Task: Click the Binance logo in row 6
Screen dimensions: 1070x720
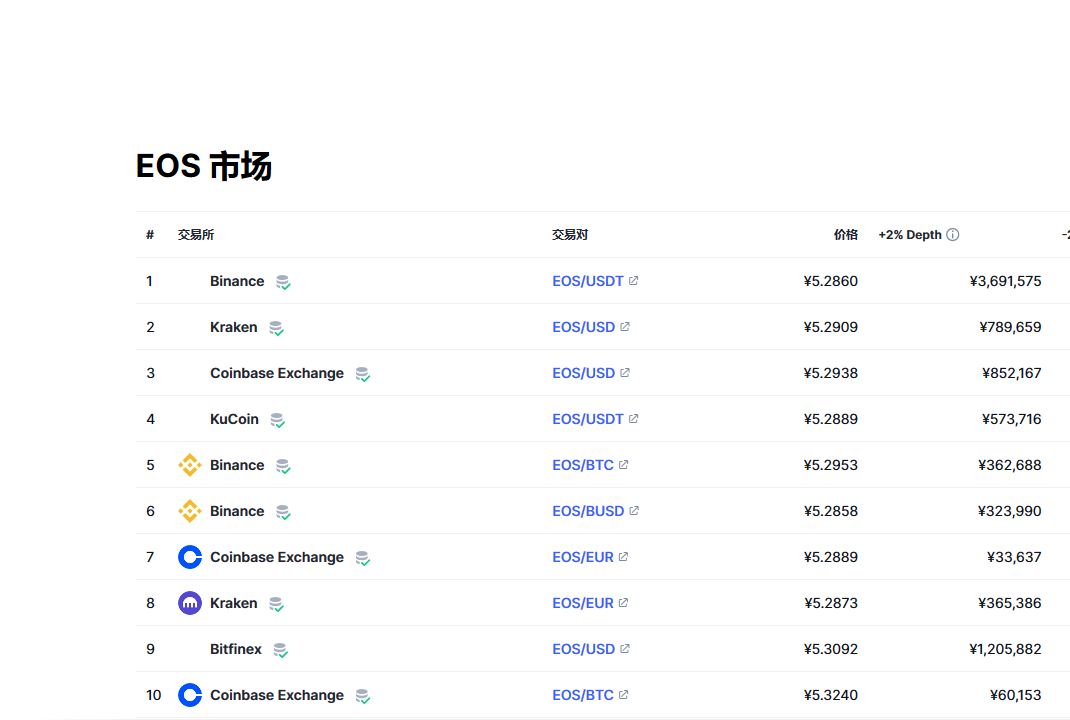Action: click(x=190, y=511)
